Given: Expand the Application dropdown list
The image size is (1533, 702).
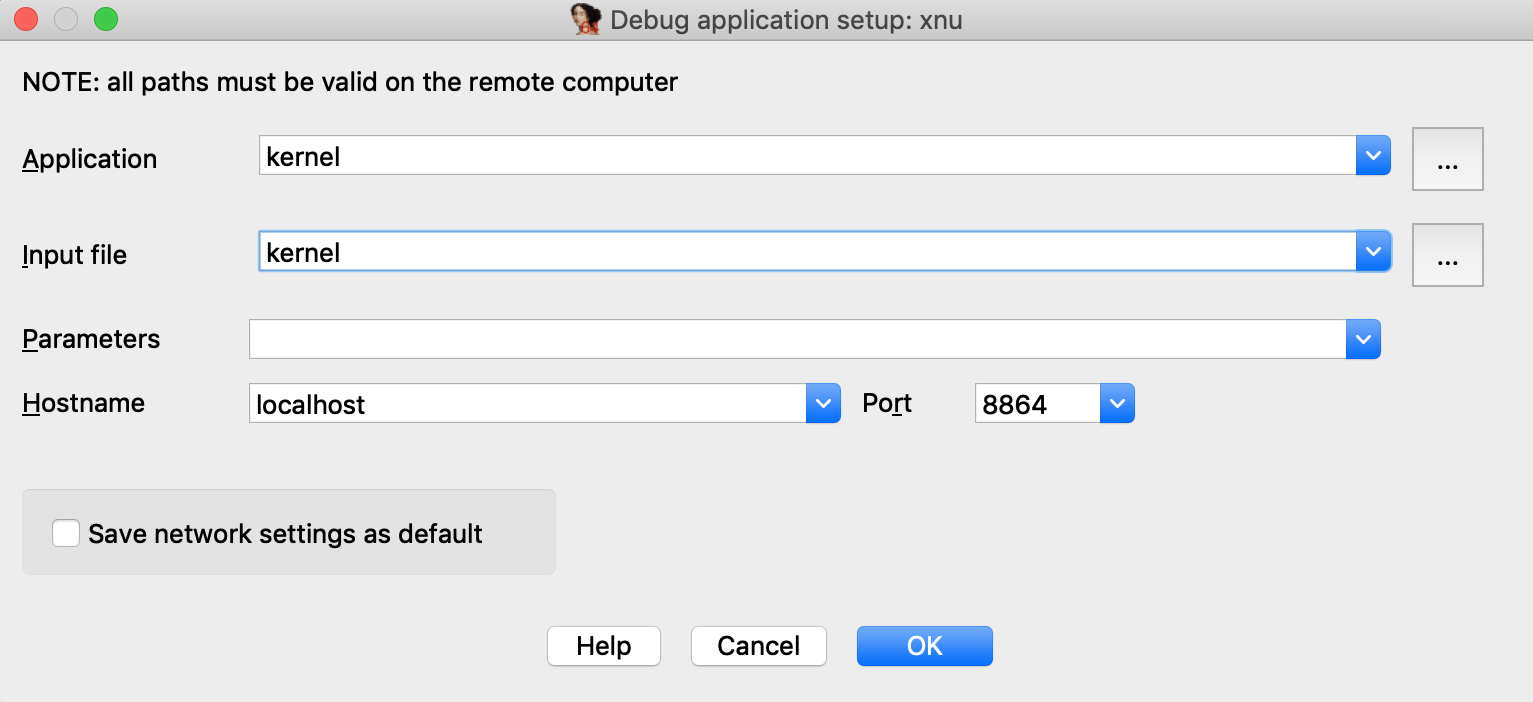Looking at the screenshot, I should tap(1373, 156).
